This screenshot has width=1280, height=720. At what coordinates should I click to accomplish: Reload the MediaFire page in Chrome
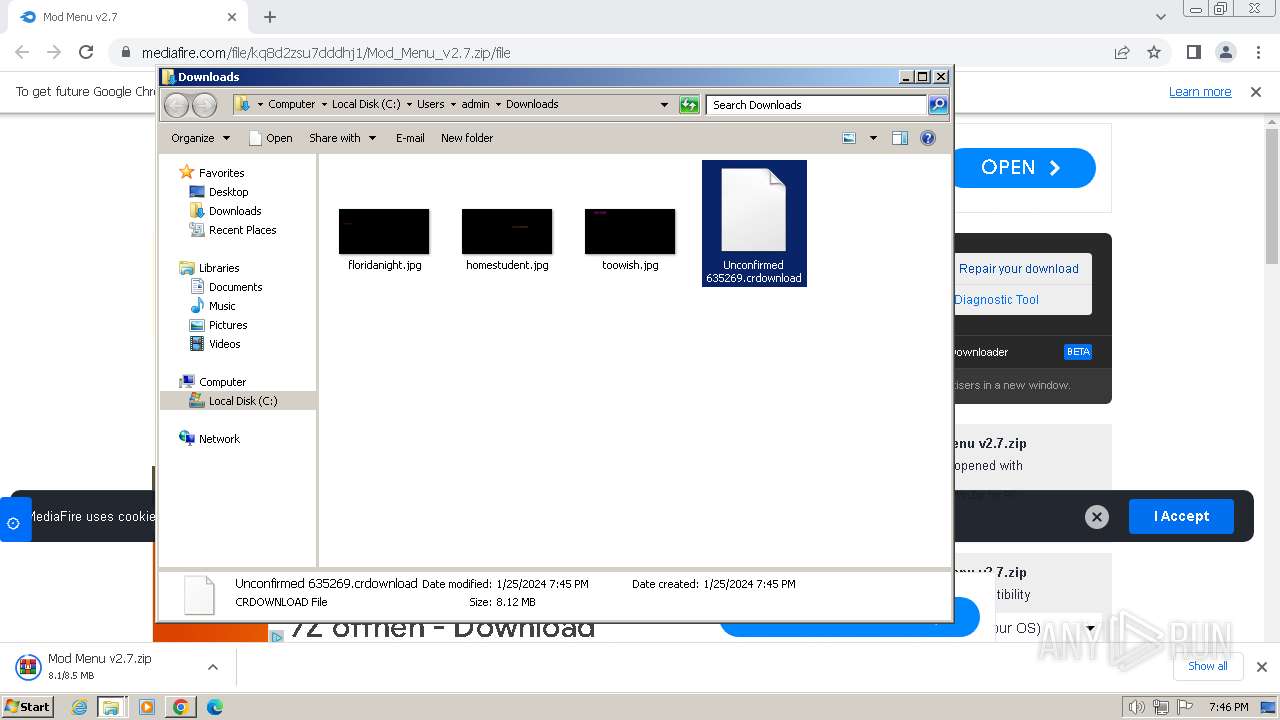(86, 52)
